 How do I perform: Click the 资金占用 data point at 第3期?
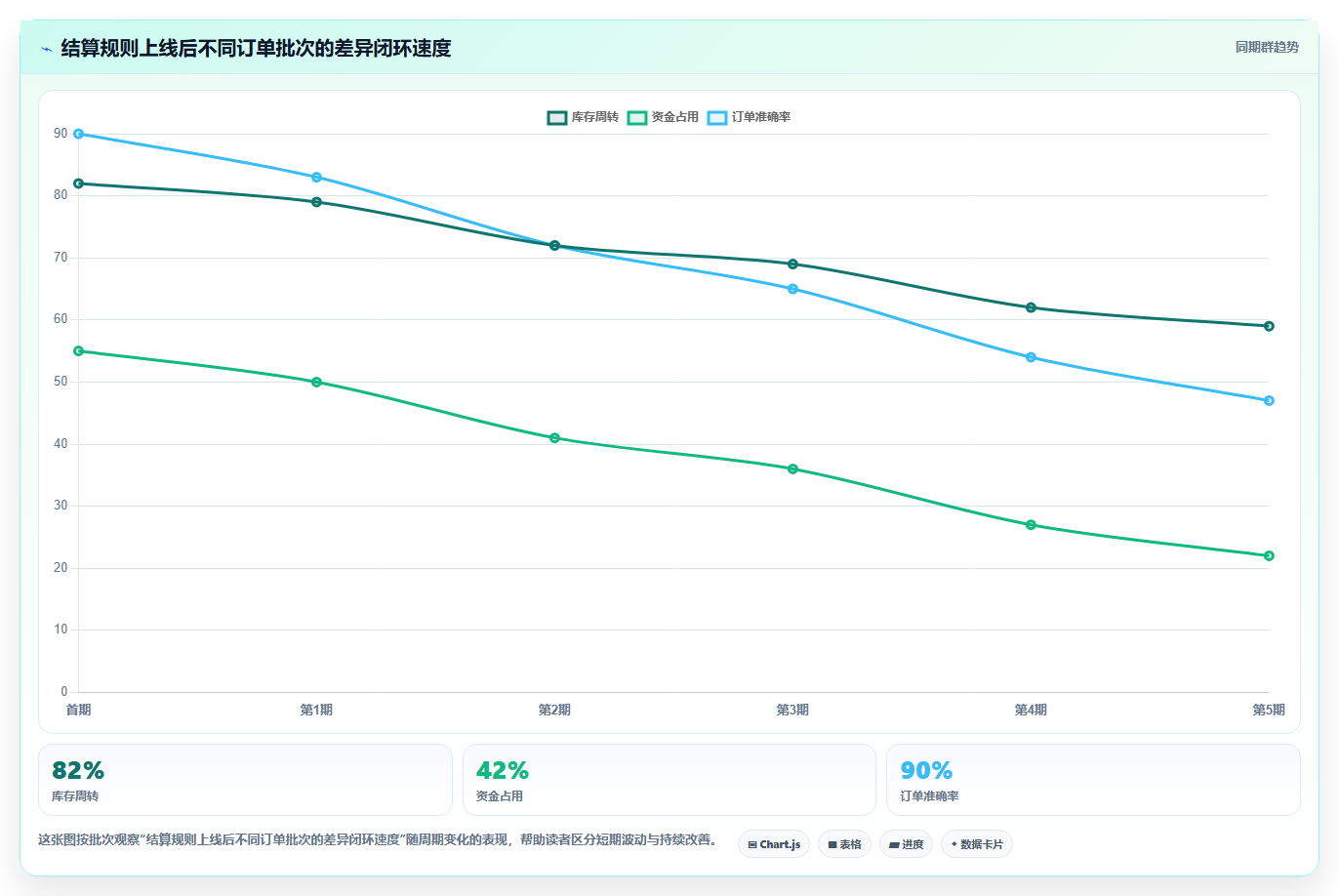(x=792, y=468)
